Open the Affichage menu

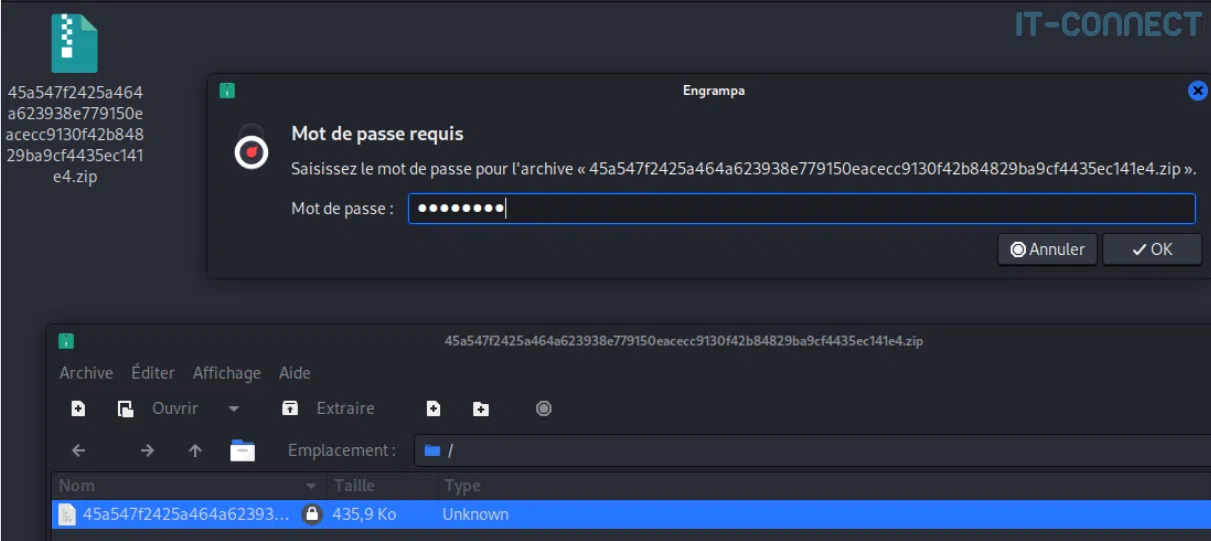tap(227, 373)
